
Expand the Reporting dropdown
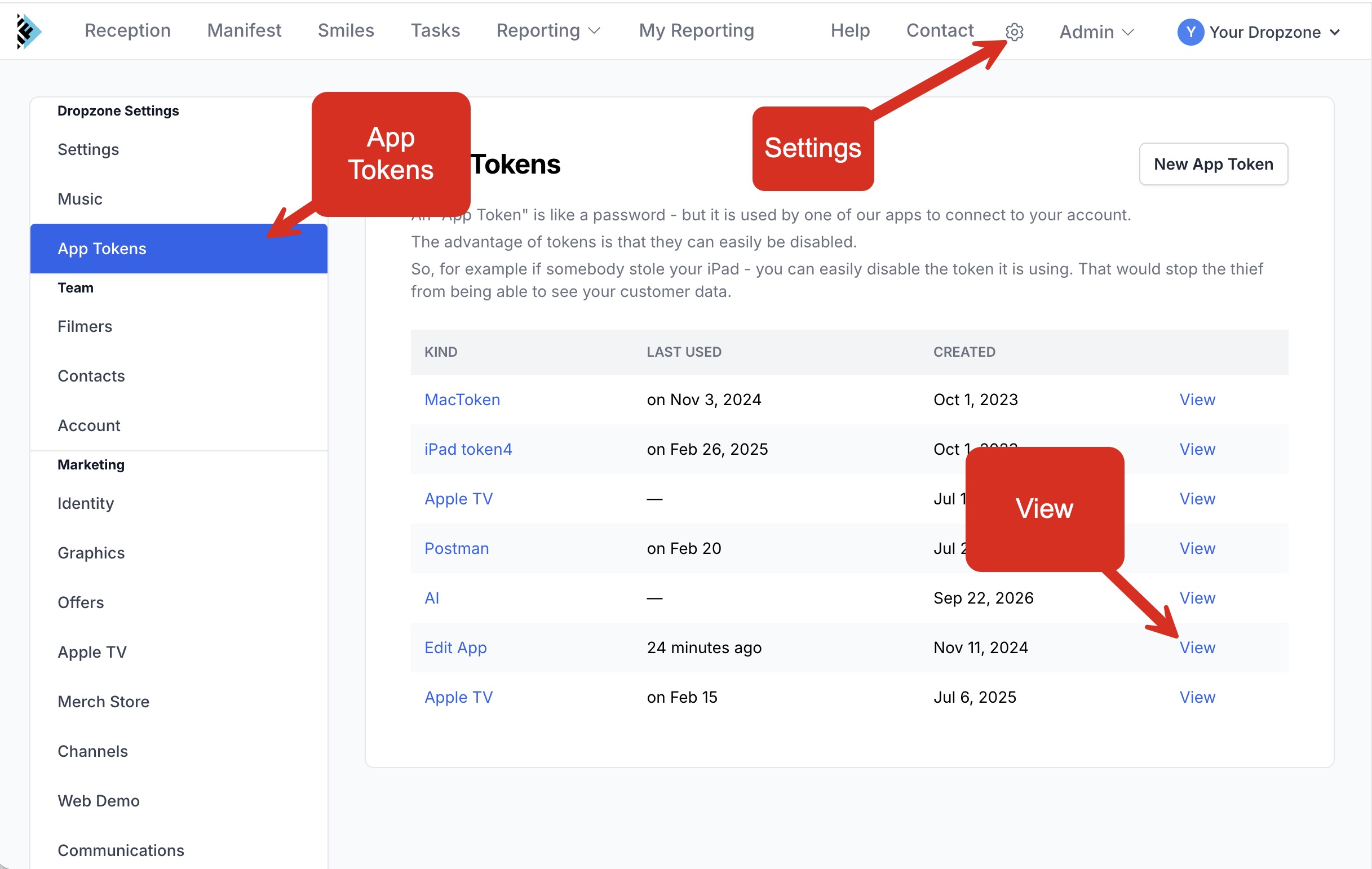pyautogui.click(x=548, y=31)
